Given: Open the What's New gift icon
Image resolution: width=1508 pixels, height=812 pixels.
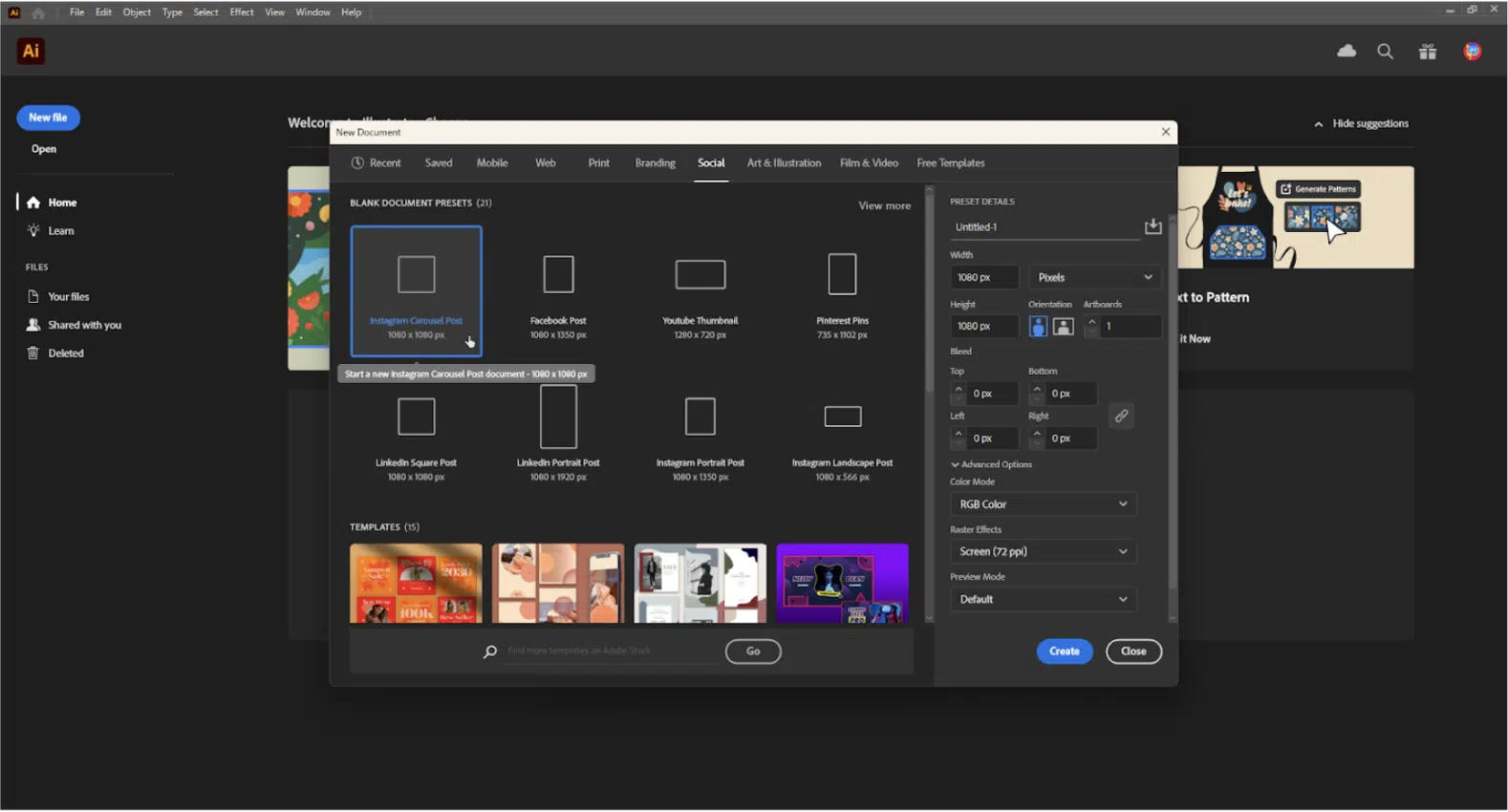Looking at the screenshot, I should tap(1428, 52).
